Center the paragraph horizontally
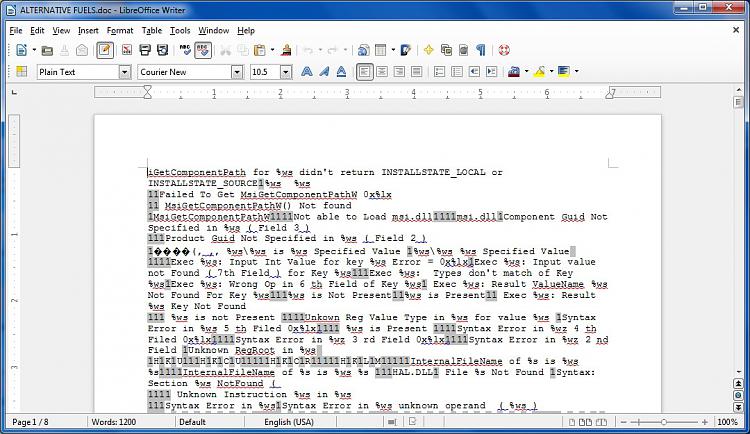The width and height of the screenshot is (750, 434). pos(382,72)
